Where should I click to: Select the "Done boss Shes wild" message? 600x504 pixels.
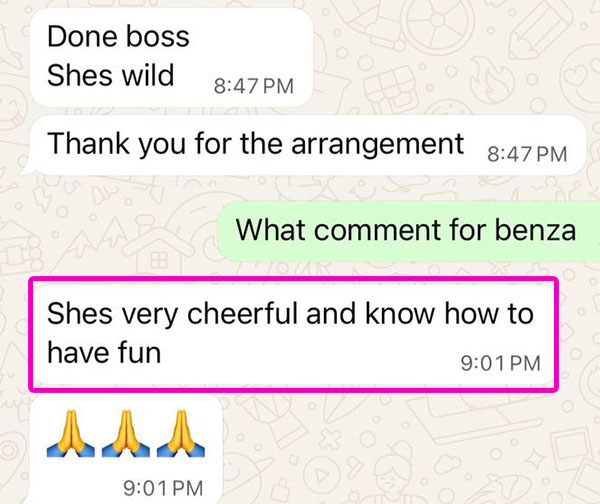(x=171, y=57)
